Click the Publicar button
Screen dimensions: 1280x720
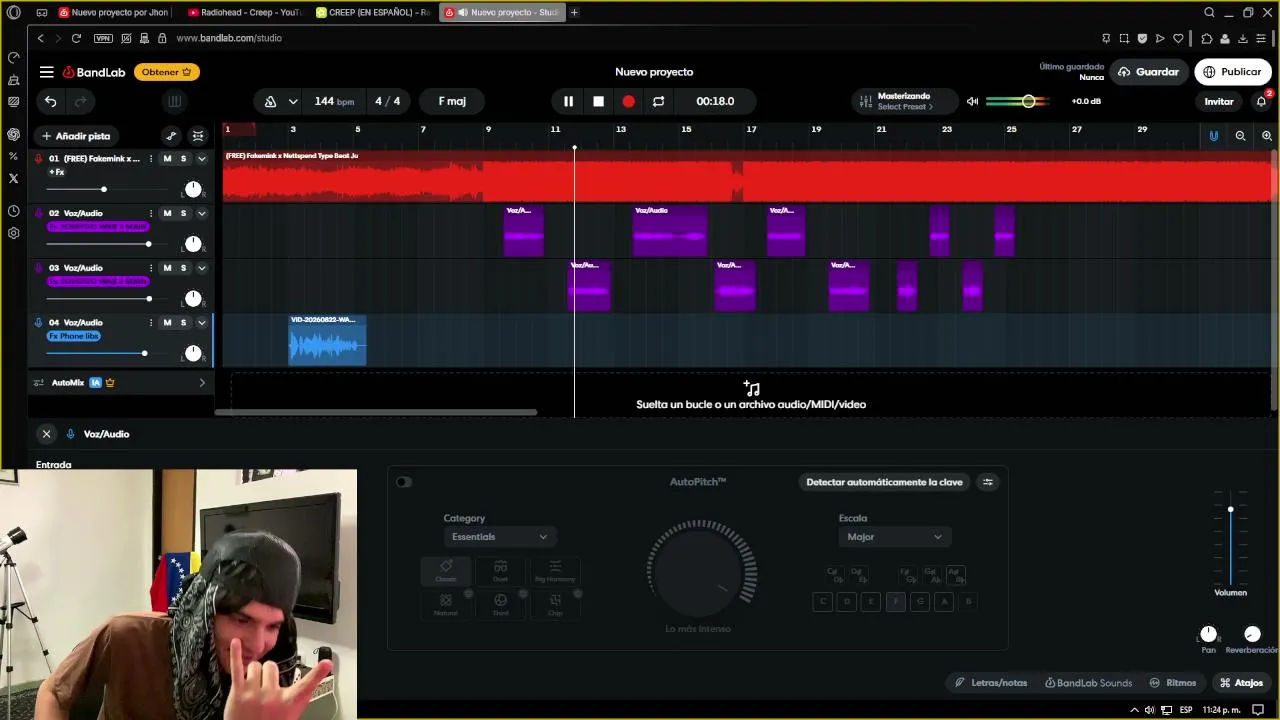click(1232, 72)
